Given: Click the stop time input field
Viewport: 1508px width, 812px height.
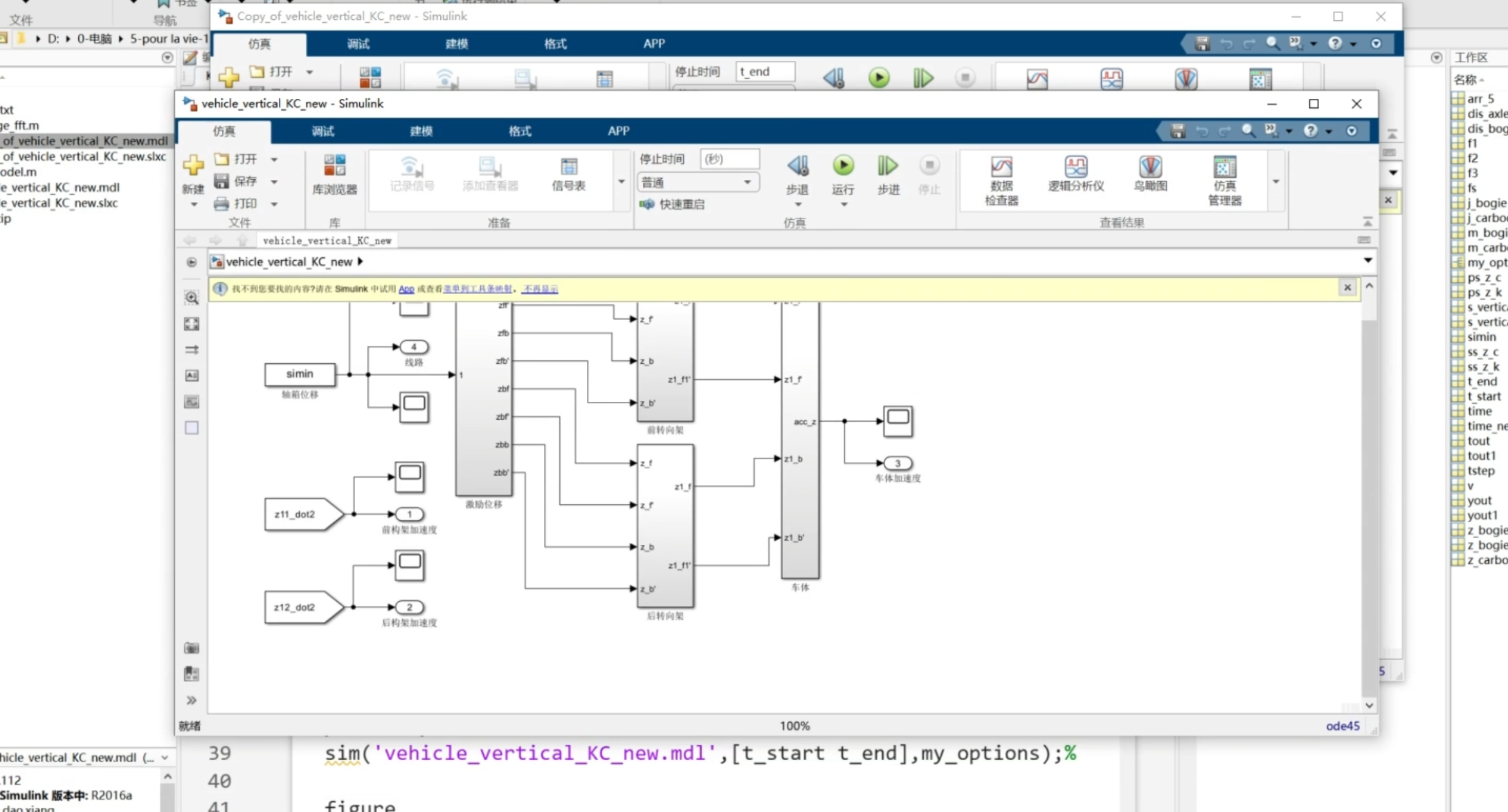Looking at the screenshot, I should (x=729, y=159).
